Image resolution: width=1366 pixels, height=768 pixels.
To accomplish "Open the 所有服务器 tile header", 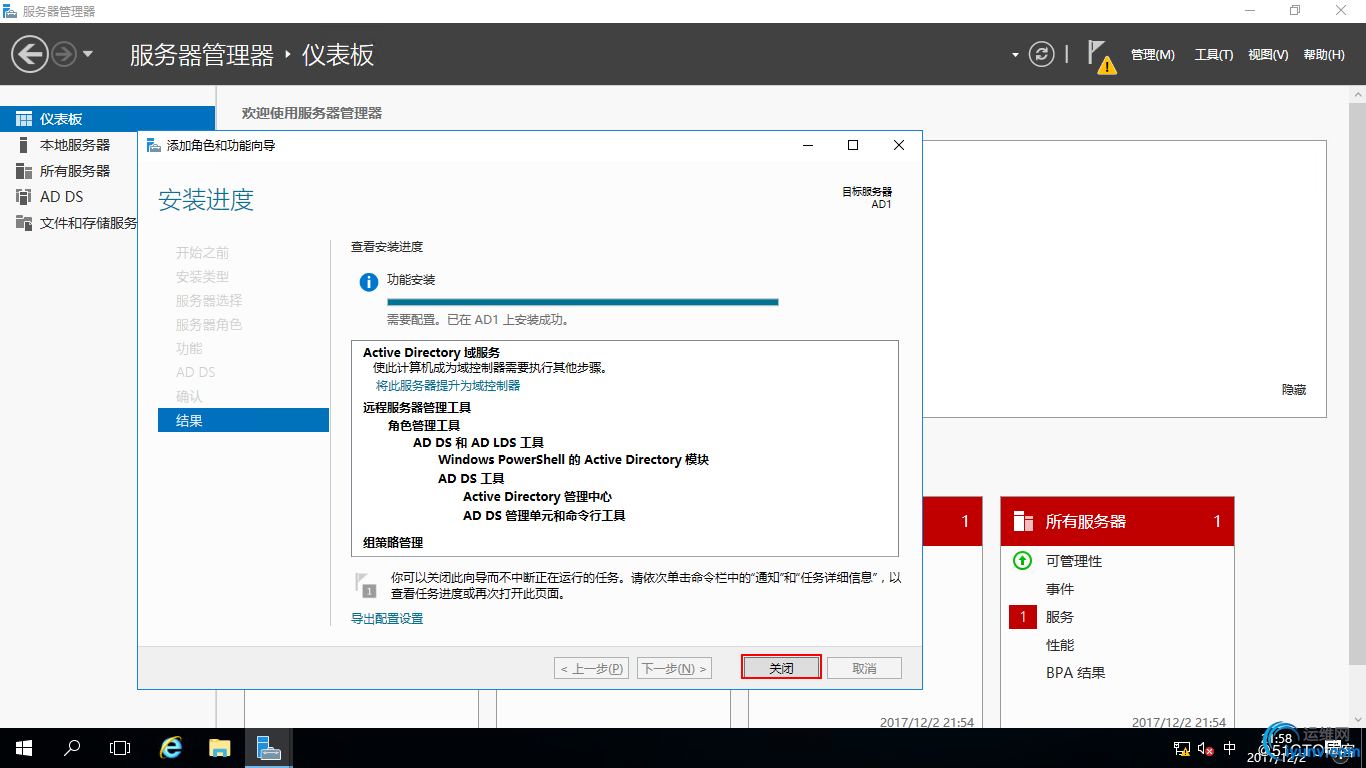I will click(x=1117, y=521).
